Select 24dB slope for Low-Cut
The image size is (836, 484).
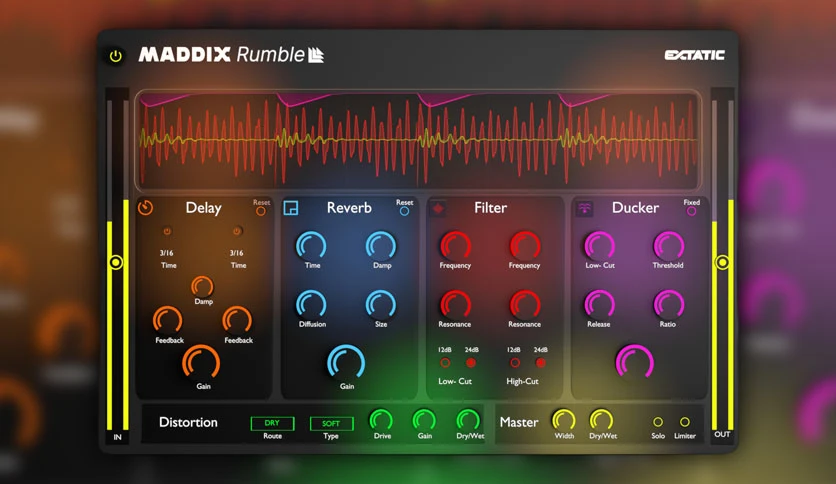471,363
